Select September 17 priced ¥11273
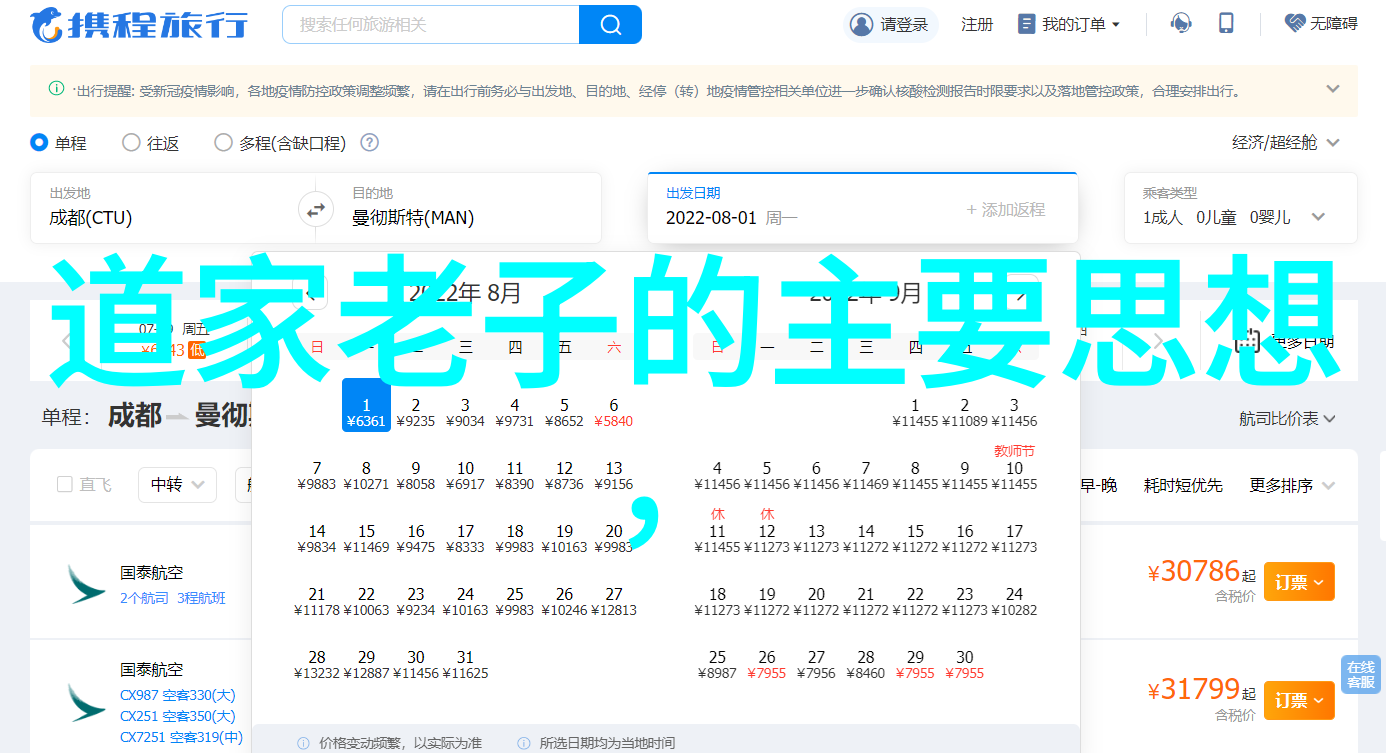The width and height of the screenshot is (1386, 753). (x=1014, y=538)
